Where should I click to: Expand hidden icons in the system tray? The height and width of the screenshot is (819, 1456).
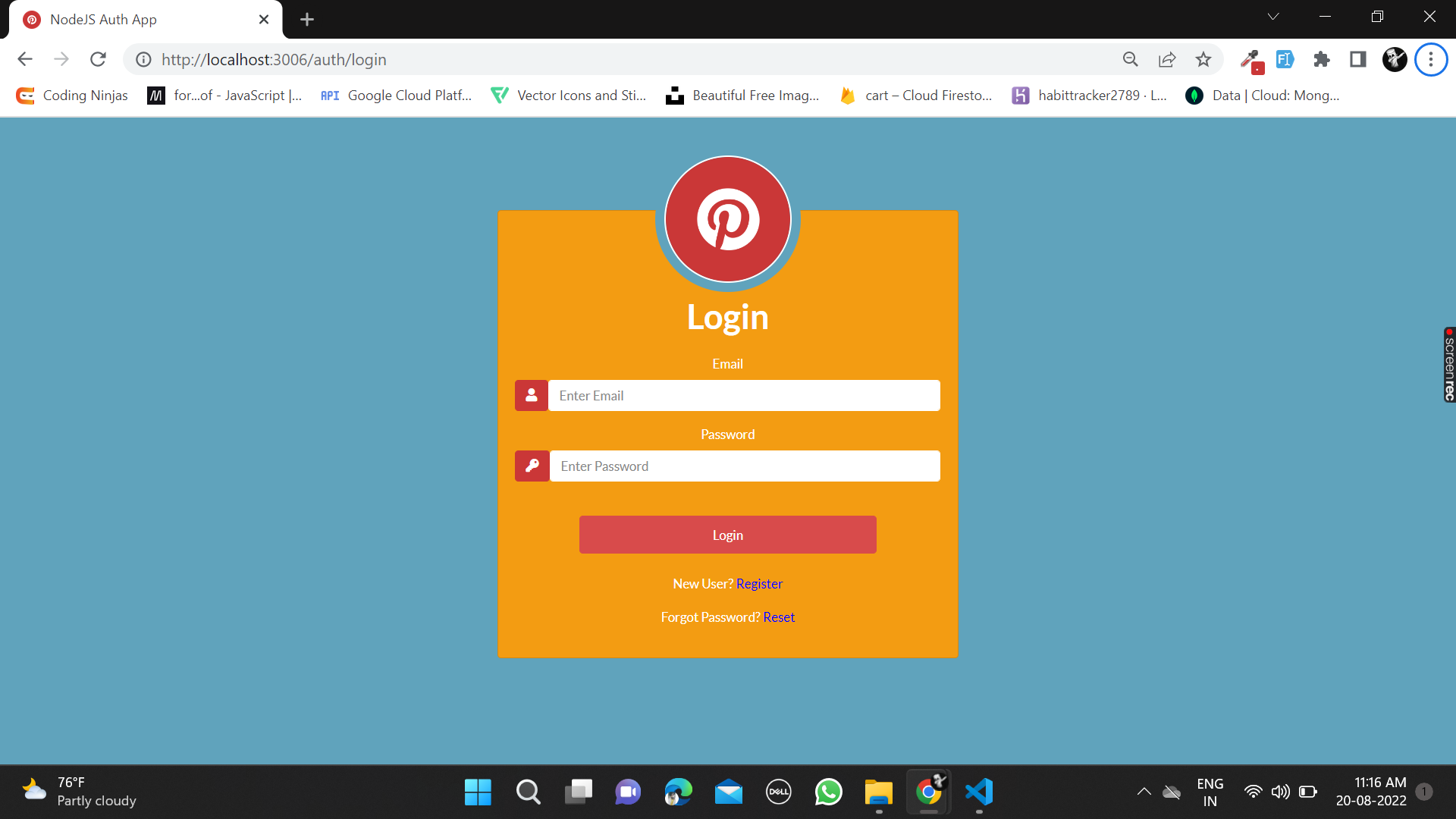point(1144,792)
